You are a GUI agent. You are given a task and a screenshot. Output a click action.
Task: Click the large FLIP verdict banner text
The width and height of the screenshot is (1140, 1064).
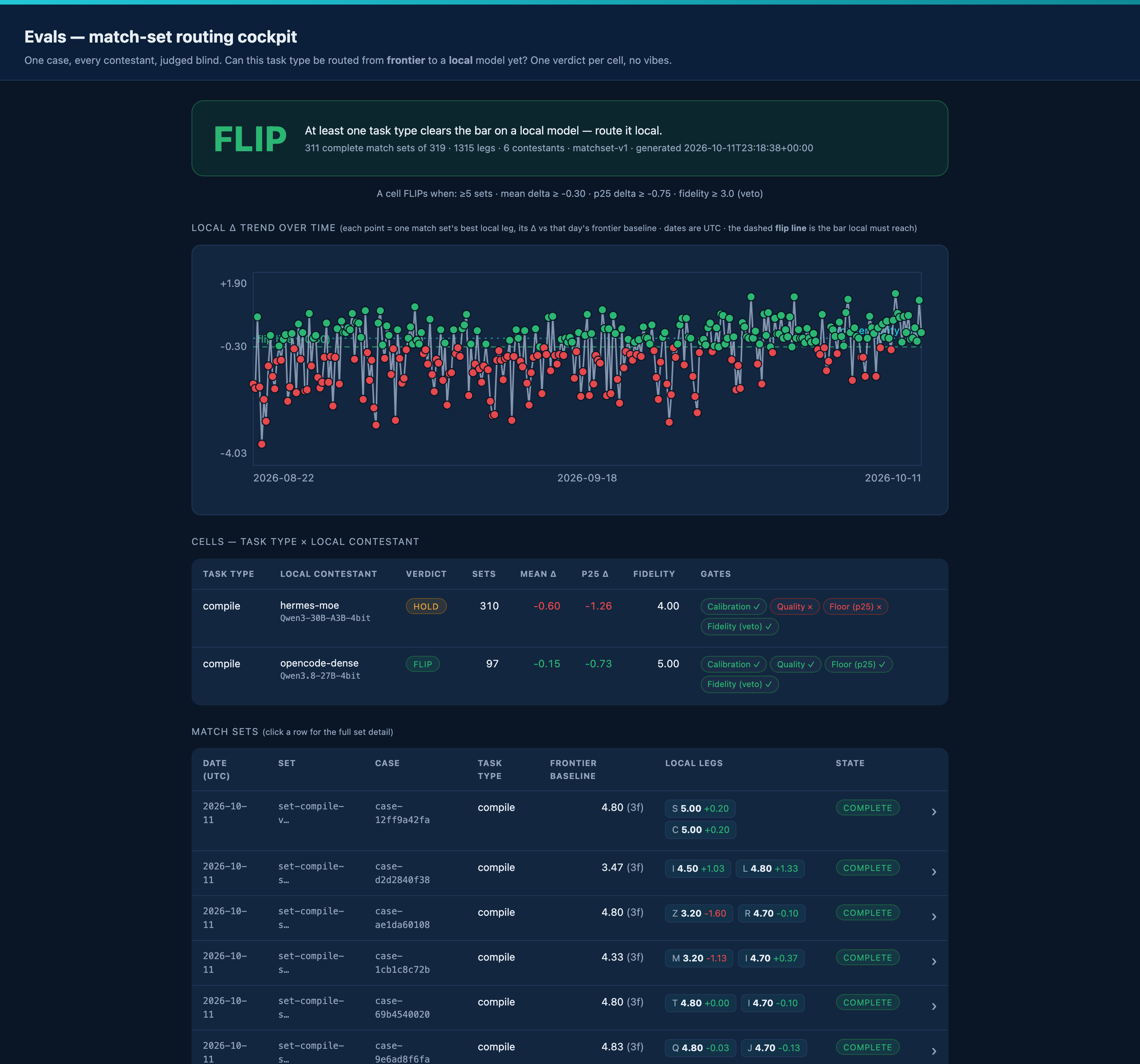[x=250, y=139]
